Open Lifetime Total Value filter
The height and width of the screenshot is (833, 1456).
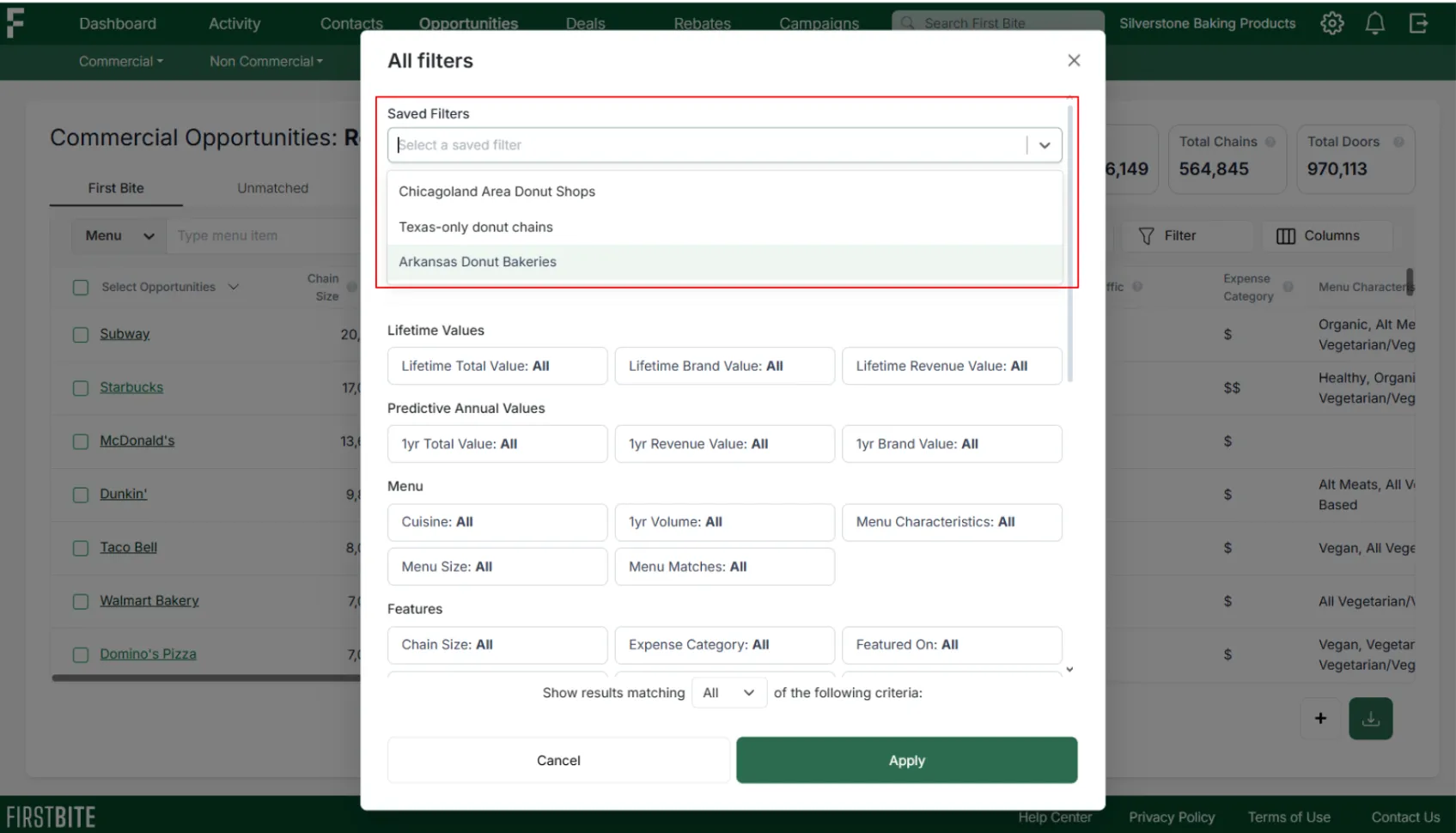point(497,366)
